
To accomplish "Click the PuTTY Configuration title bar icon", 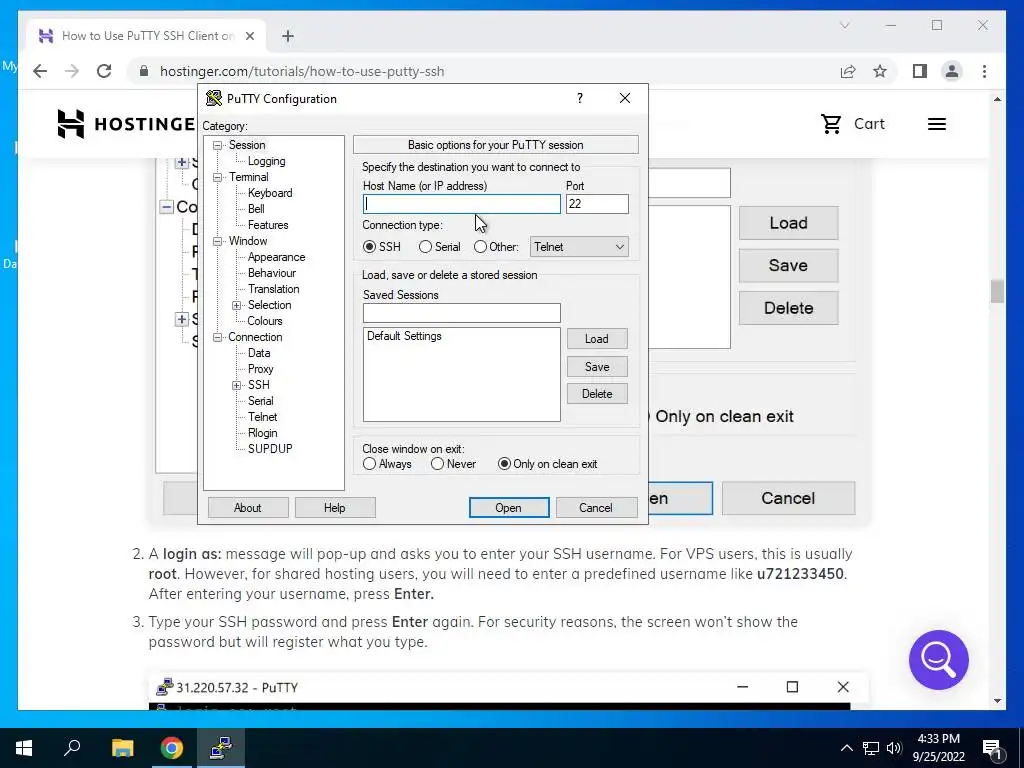I will (214, 99).
